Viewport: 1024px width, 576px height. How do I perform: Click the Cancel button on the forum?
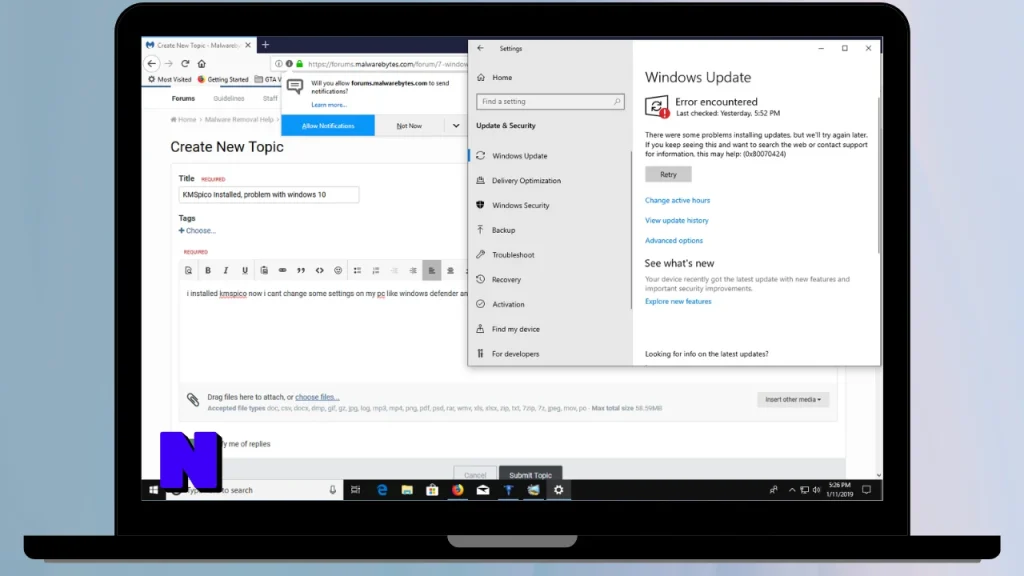click(475, 475)
